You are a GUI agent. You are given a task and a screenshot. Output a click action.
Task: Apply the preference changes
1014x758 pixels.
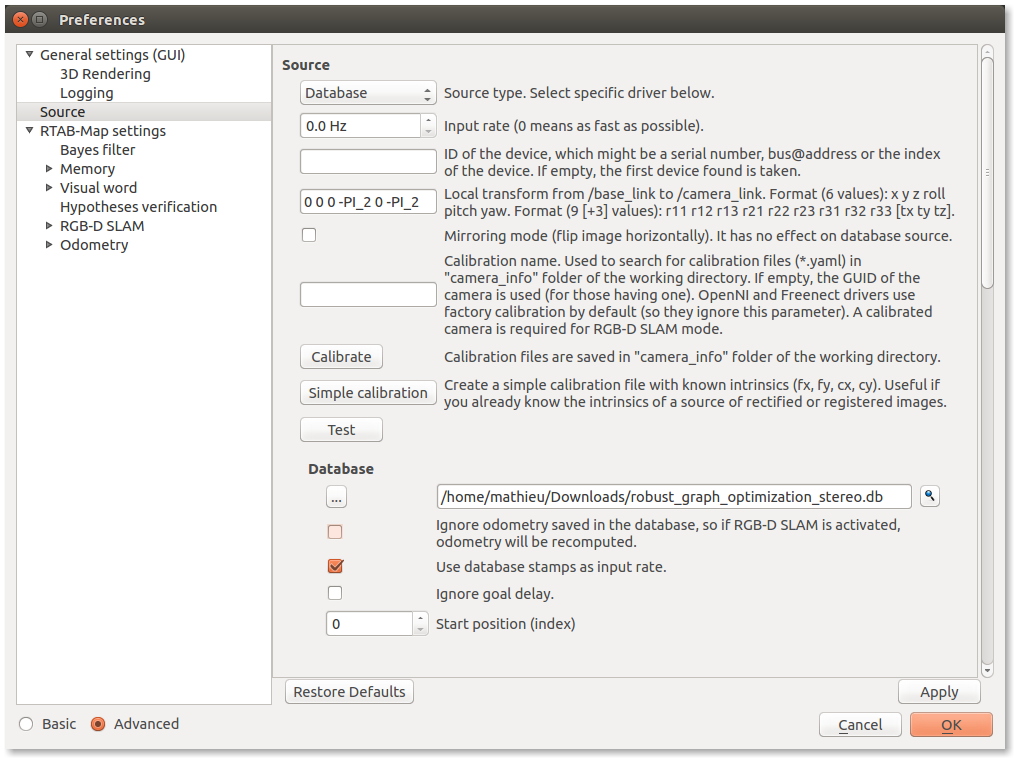939,692
